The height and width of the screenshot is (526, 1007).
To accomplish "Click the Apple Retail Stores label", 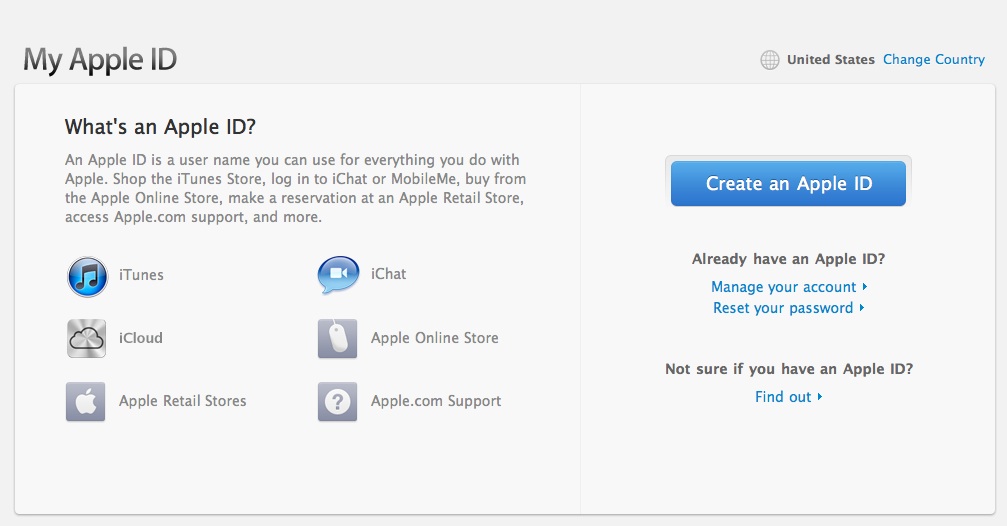I will pos(182,401).
